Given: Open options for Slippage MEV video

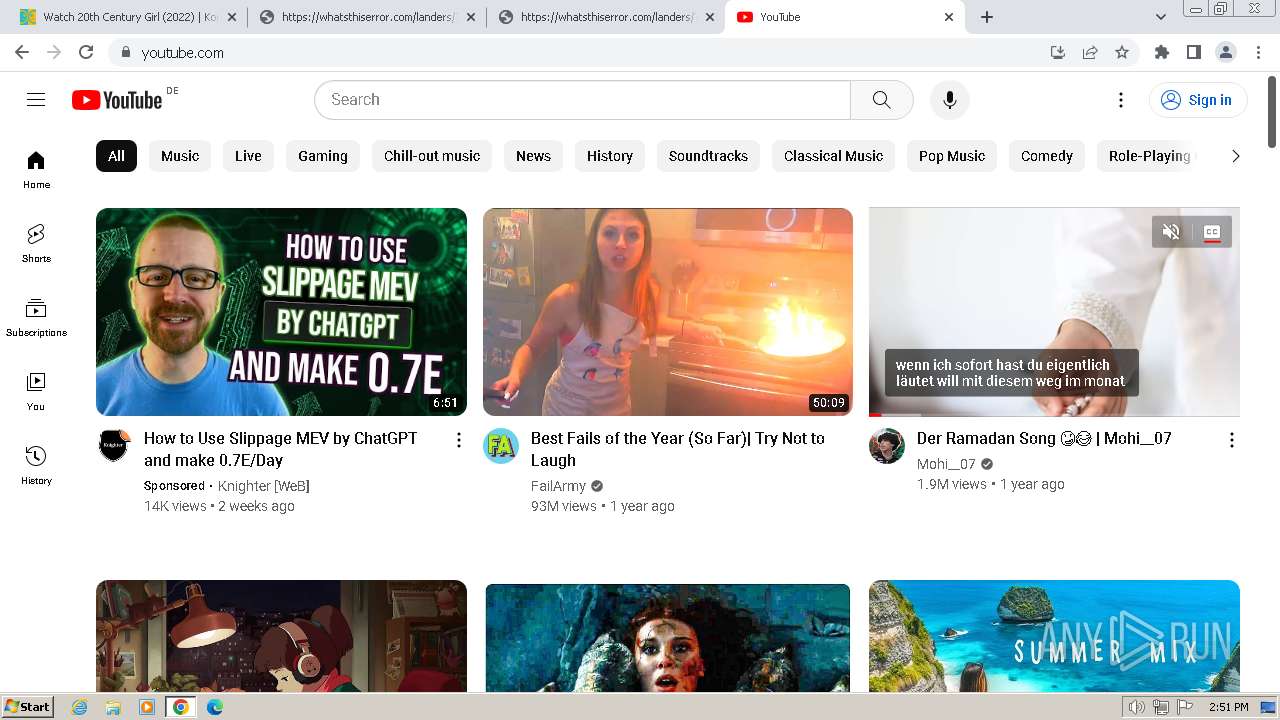Looking at the screenshot, I should coord(459,440).
